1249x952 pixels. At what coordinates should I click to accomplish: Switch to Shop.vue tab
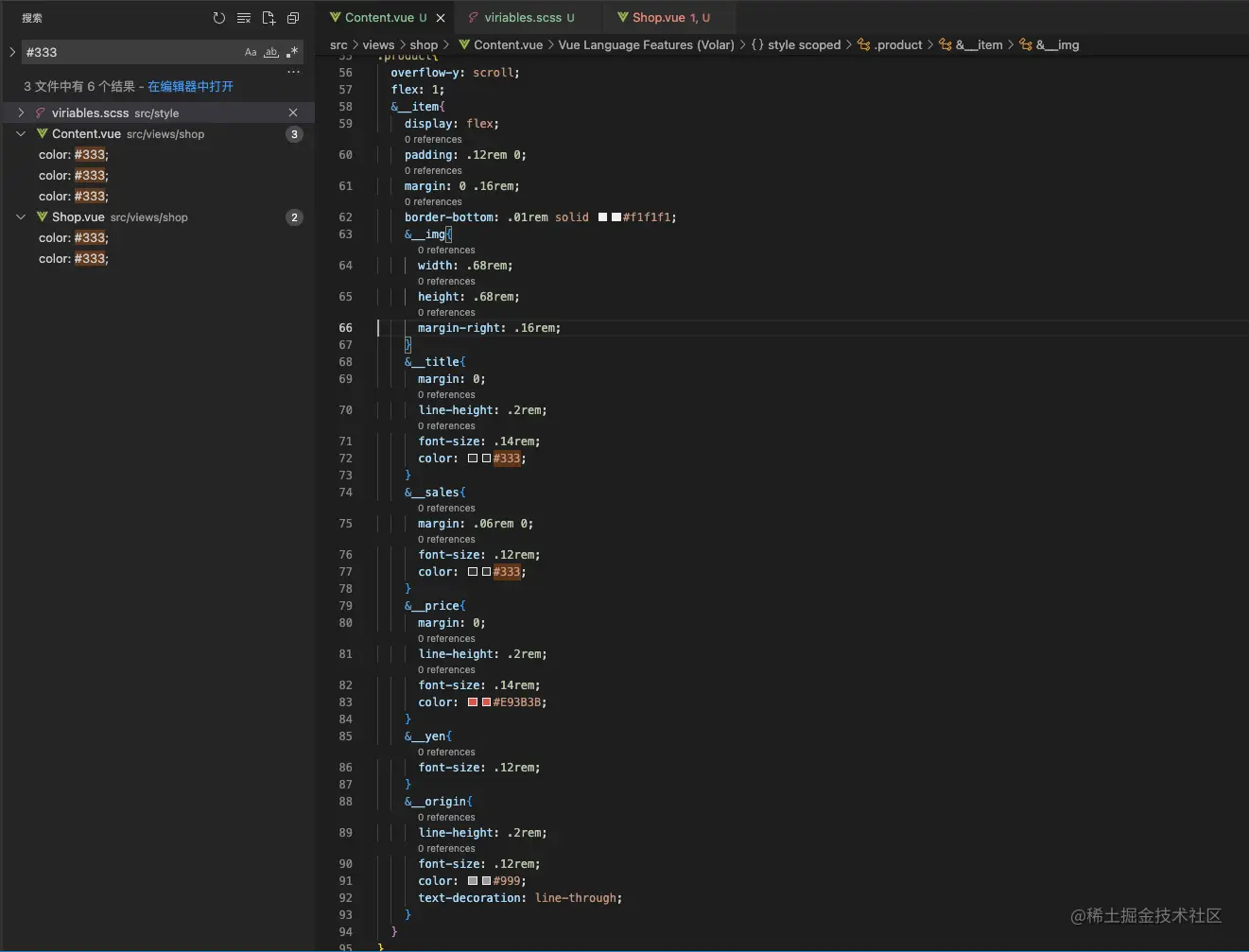pyautogui.click(x=670, y=17)
